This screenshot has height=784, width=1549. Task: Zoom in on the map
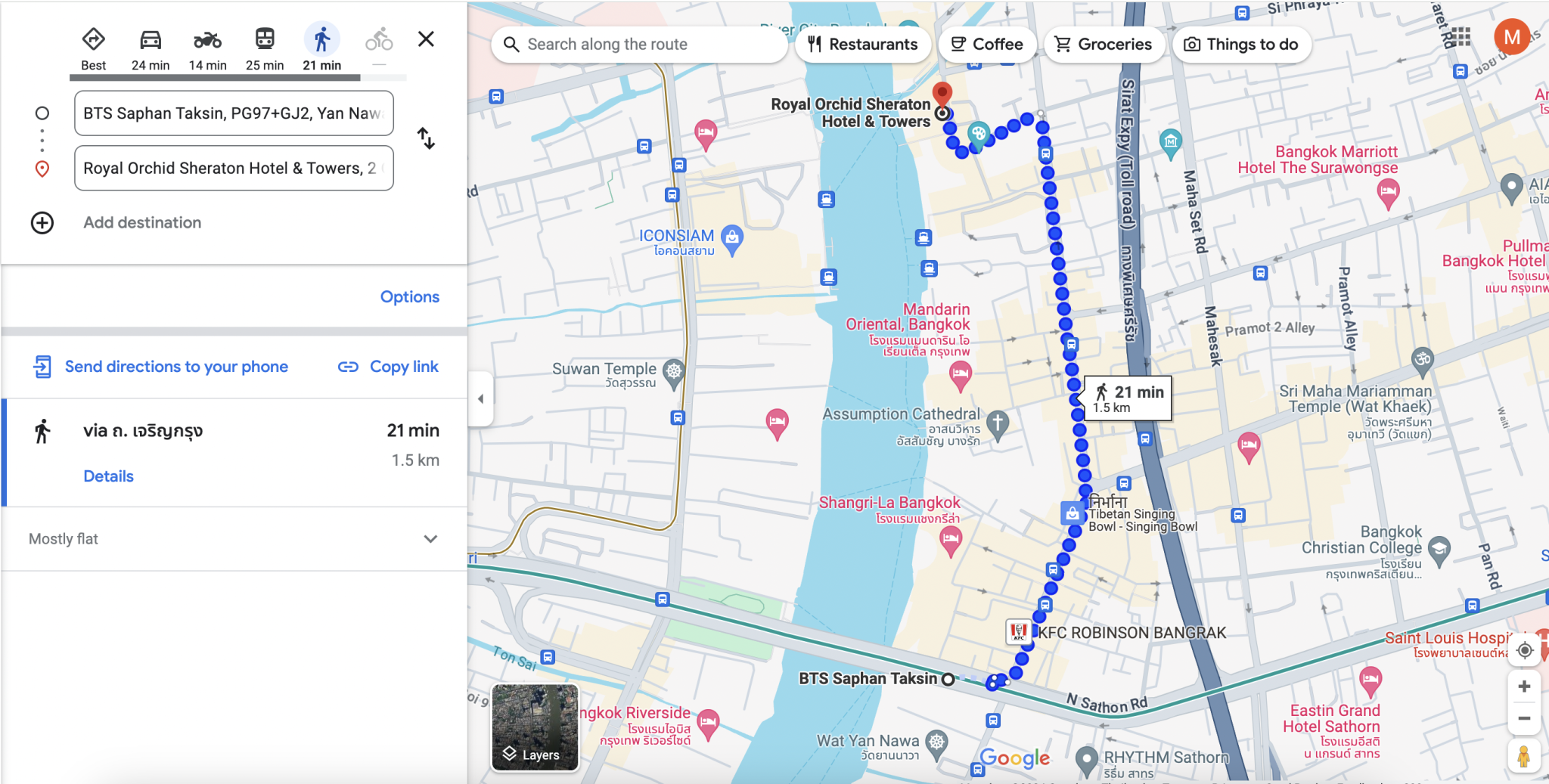(1525, 686)
